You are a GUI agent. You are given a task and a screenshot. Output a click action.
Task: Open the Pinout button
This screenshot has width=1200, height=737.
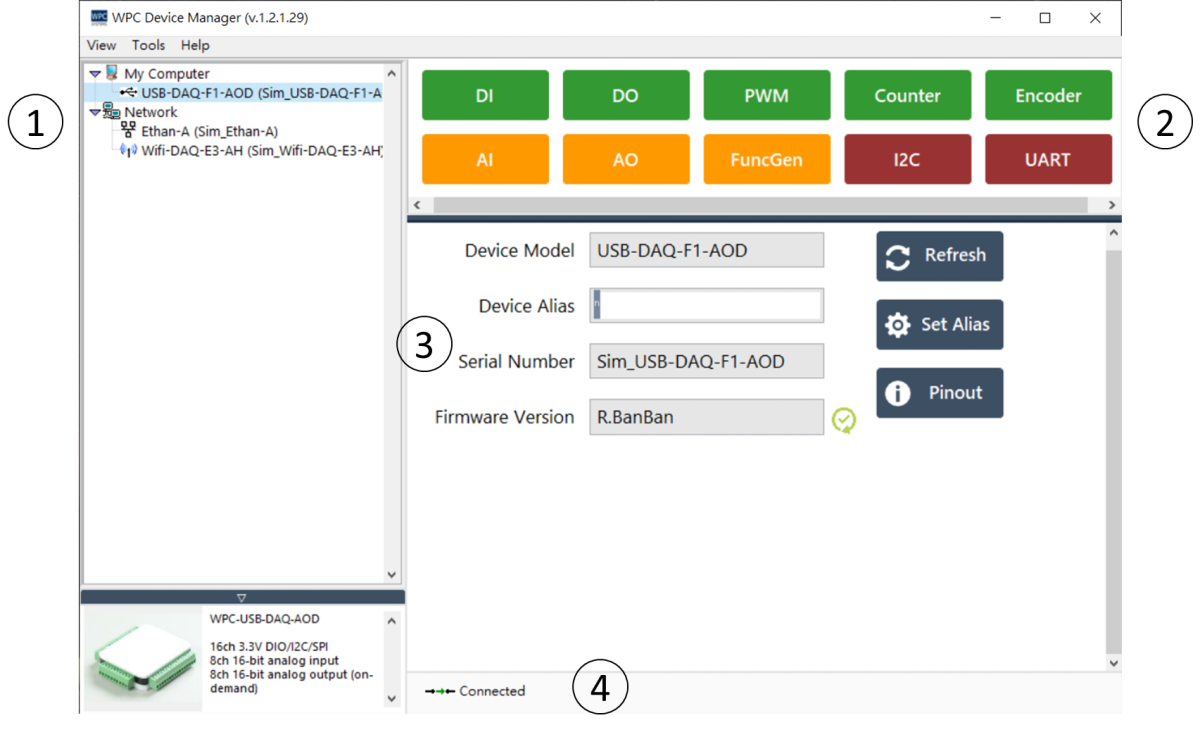coord(940,393)
